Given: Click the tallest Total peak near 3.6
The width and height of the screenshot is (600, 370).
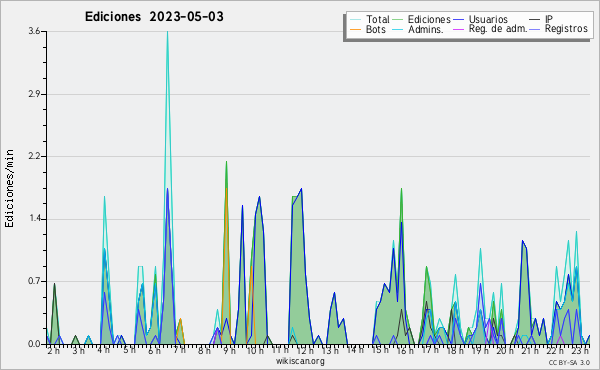Looking at the screenshot, I should point(167,32).
